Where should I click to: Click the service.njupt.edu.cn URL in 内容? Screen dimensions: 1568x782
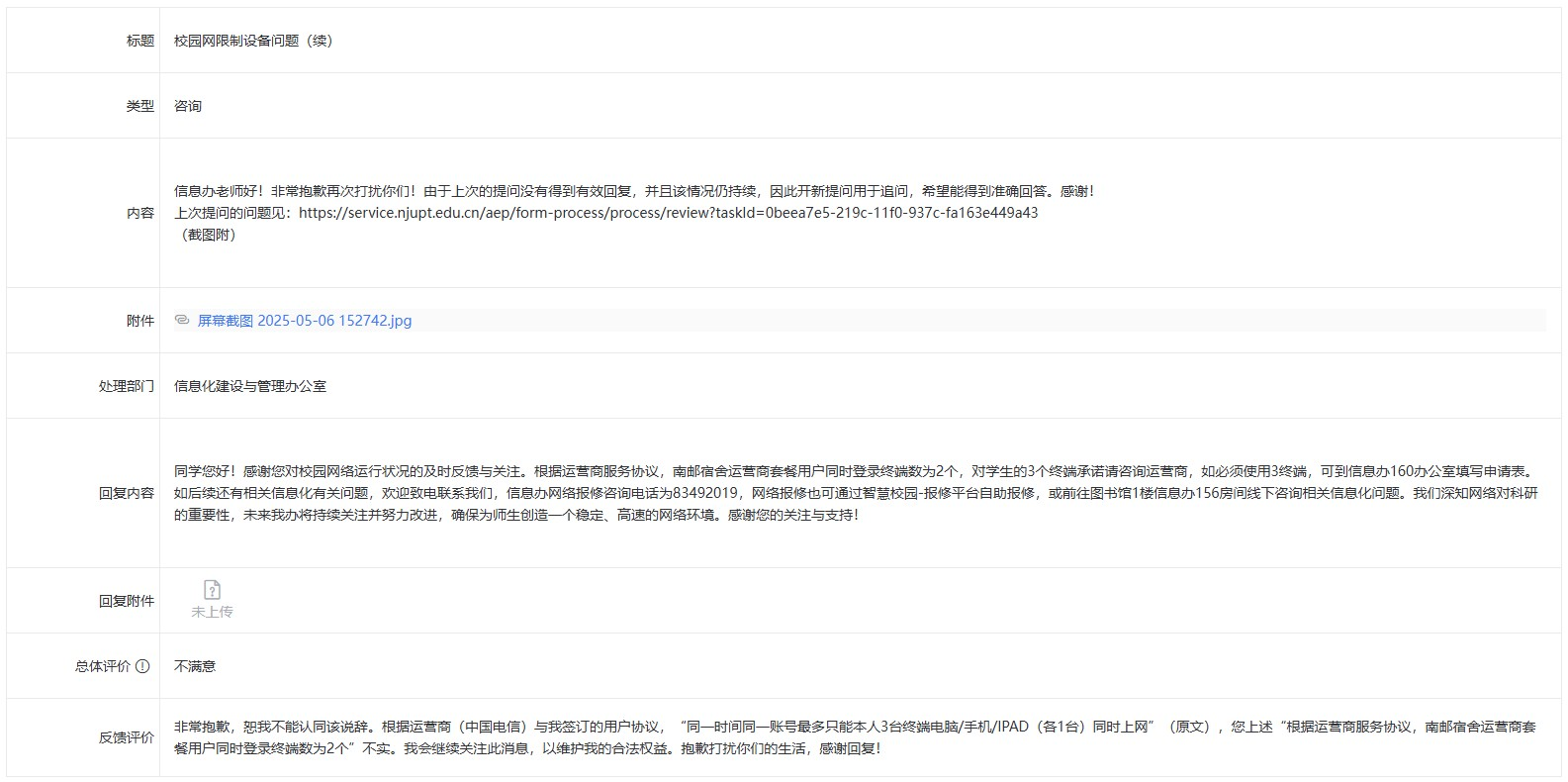(x=668, y=213)
